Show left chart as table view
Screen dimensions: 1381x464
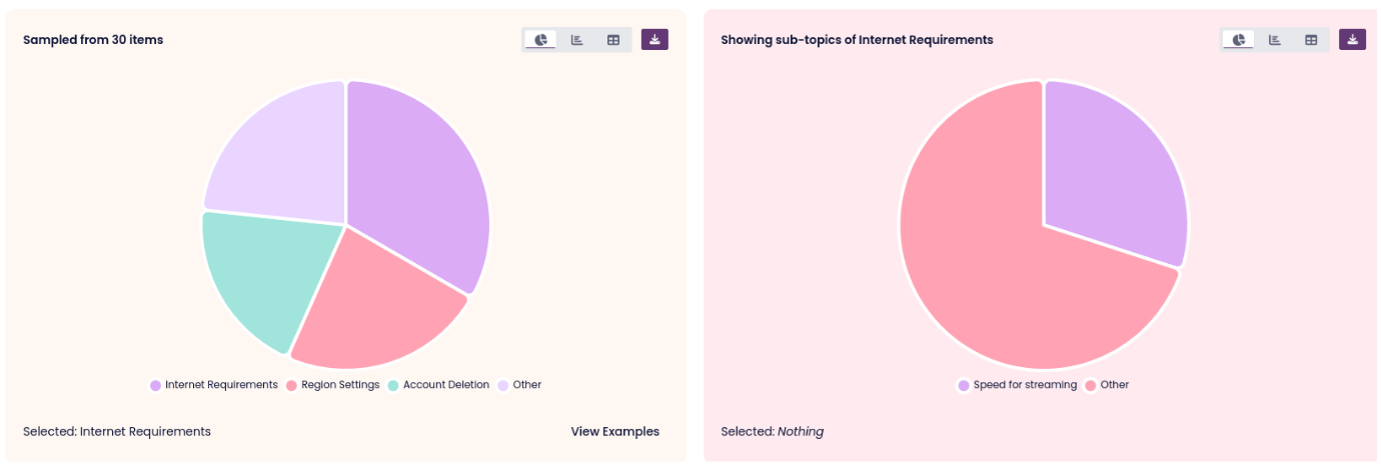pyautogui.click(x=613, y=40)
